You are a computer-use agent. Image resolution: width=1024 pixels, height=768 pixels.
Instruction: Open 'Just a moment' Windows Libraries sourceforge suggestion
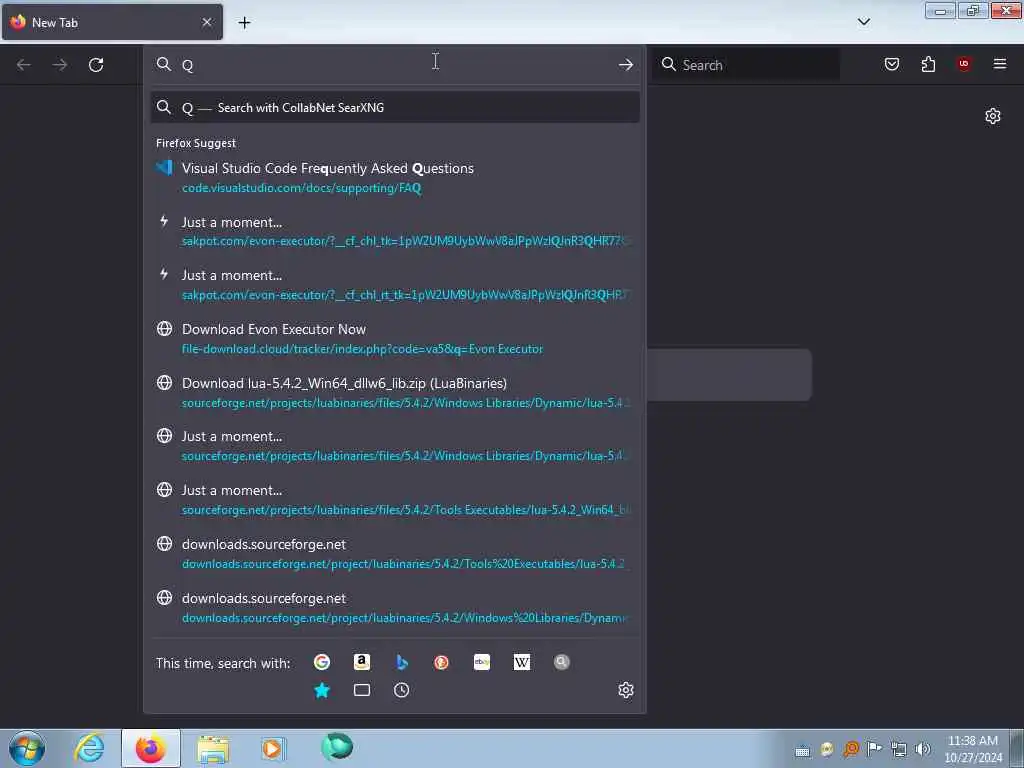click(395, 446)
